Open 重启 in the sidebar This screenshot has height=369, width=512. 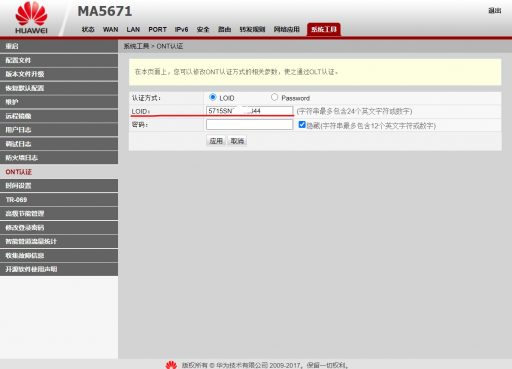tap(59, 46)
